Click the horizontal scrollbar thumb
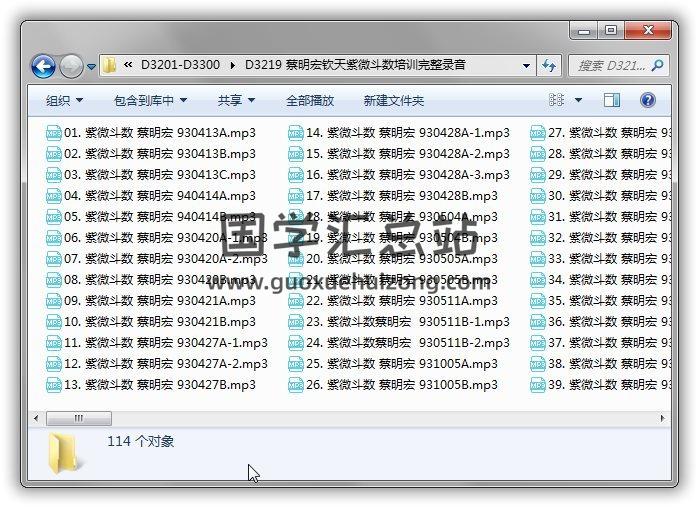 click(79, 418)
